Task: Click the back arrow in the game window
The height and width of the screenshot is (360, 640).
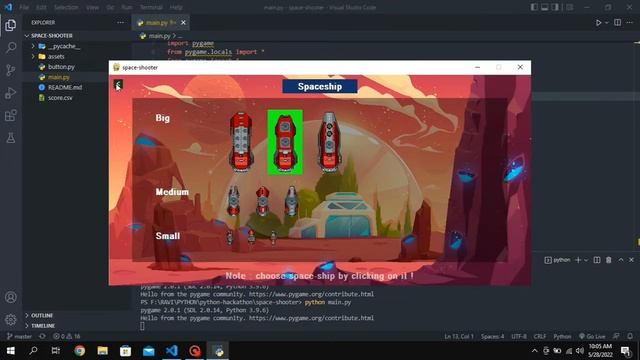Action: [118, 85]
